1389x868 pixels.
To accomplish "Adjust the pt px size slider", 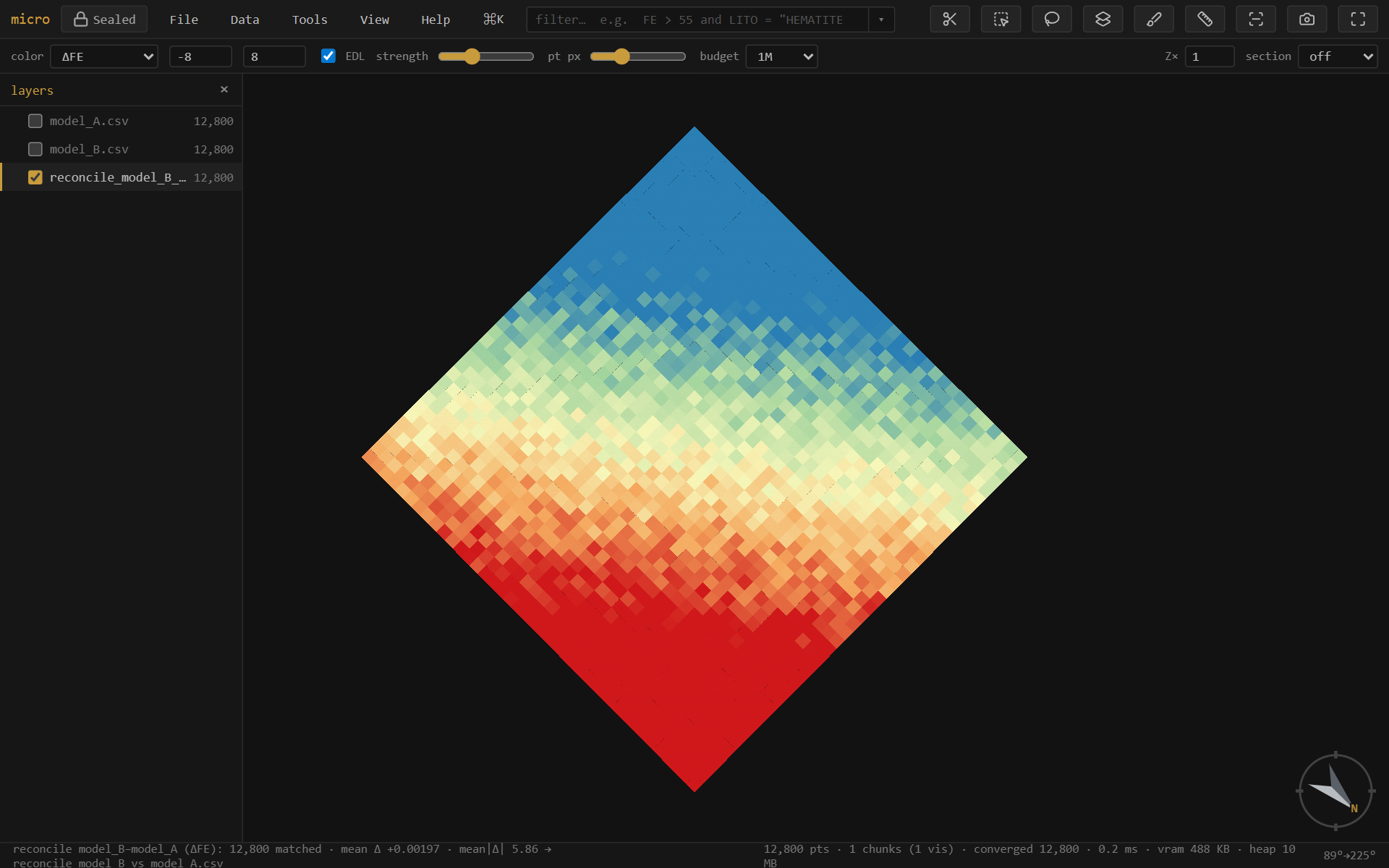I will (x=637, y=56).
